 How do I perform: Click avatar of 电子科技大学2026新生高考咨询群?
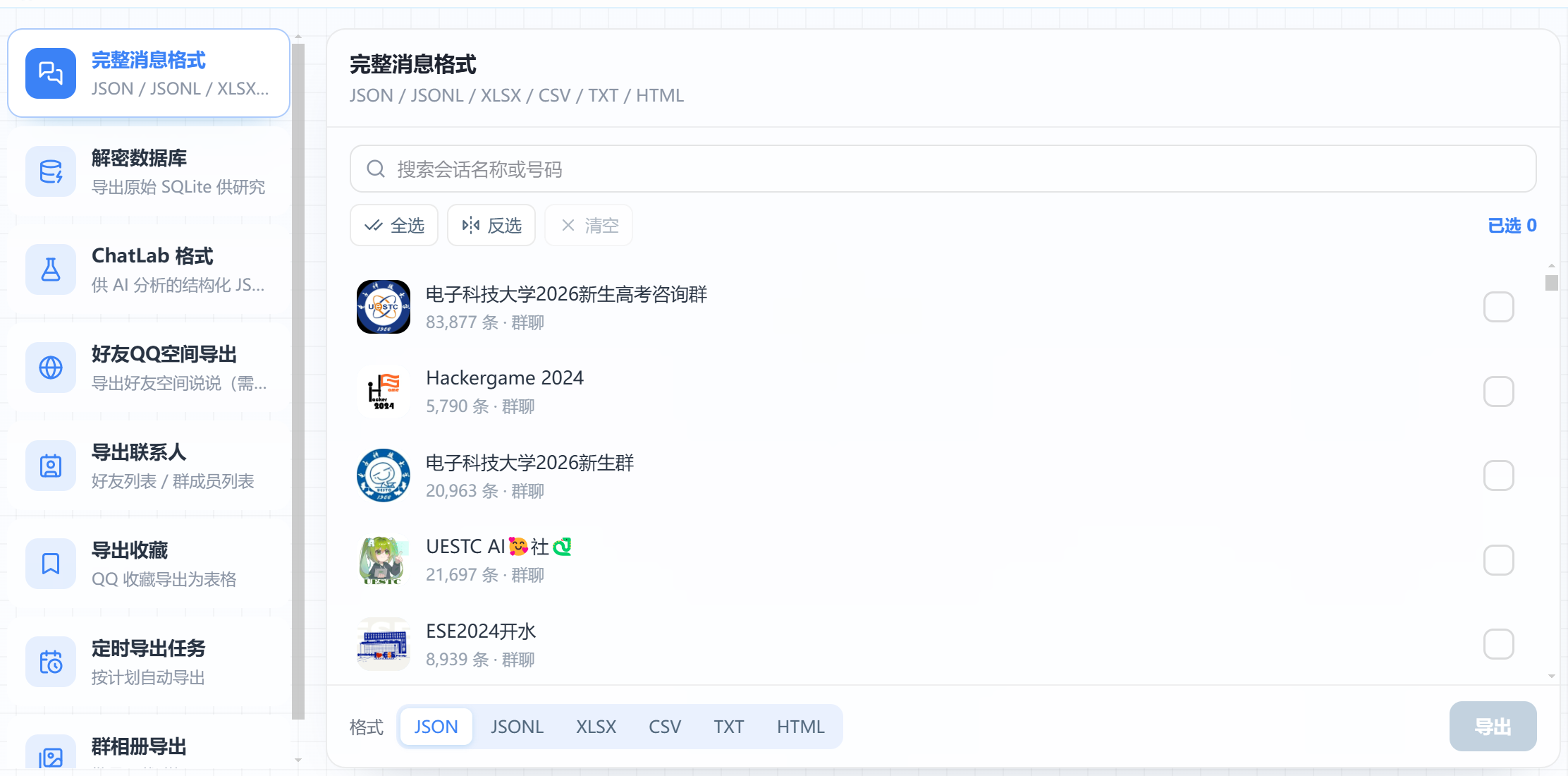[384, 307]
